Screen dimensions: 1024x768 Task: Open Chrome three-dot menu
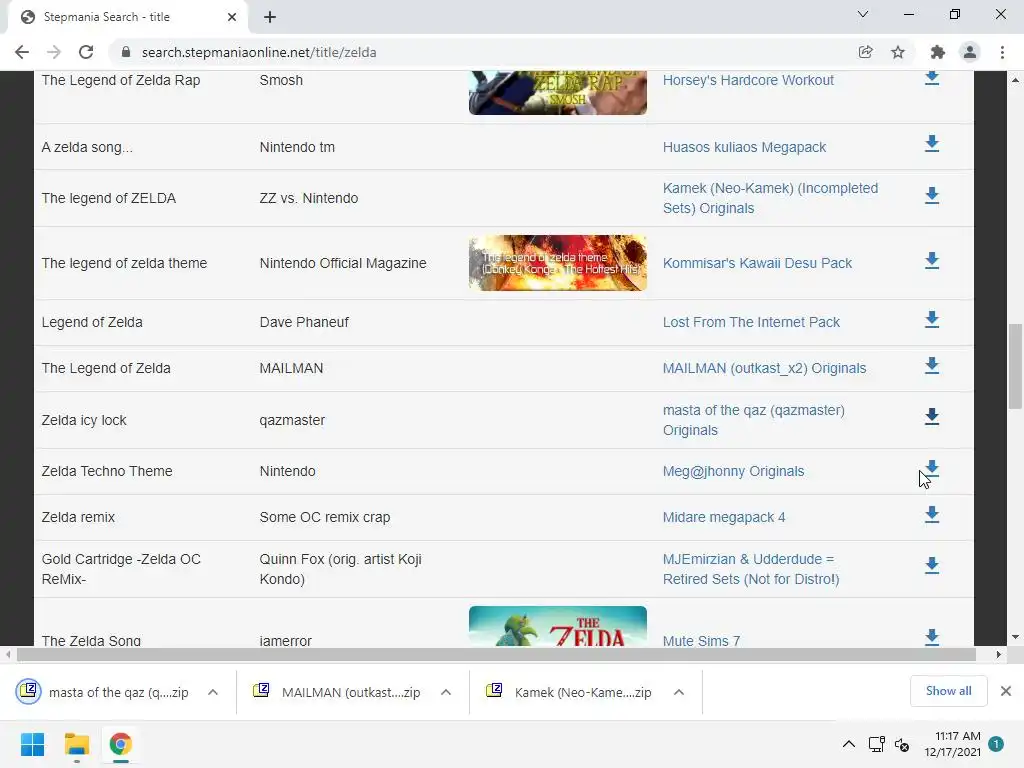1002,52
